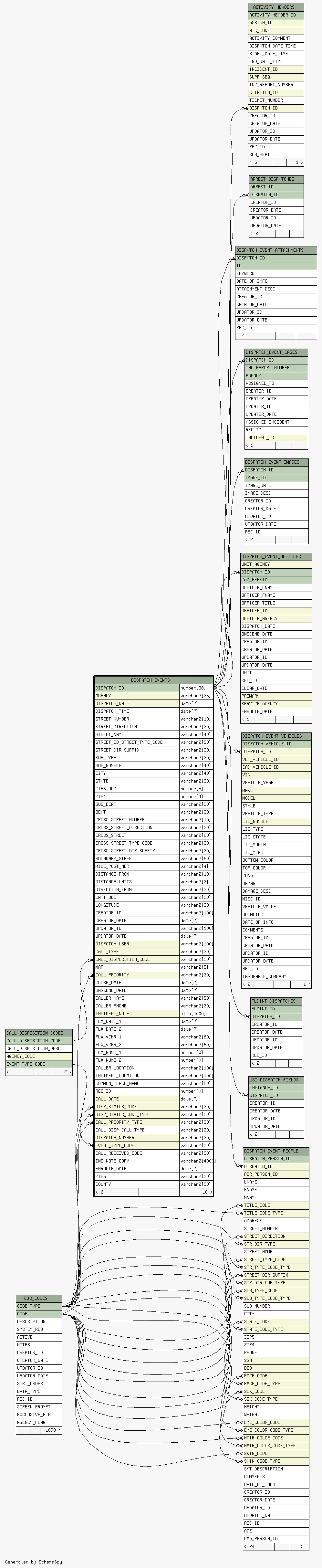Click the DISPATCH_PERSON_ID column
The image size is (322, 1568).
coord(276,1159)
